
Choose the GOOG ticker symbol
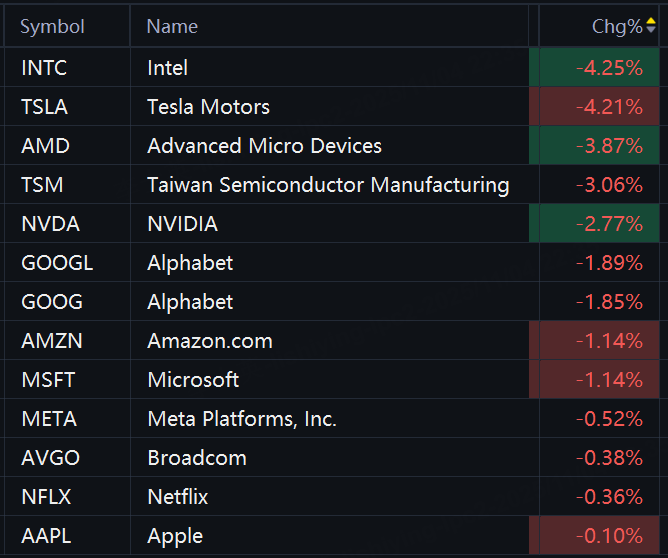[51, 302]
